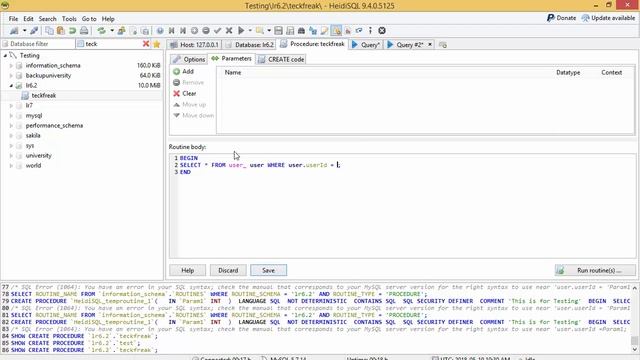Screen dimensions: 640x360
Task: Switch to the Host: 127.0.0.1 tab
Action: 194,44
